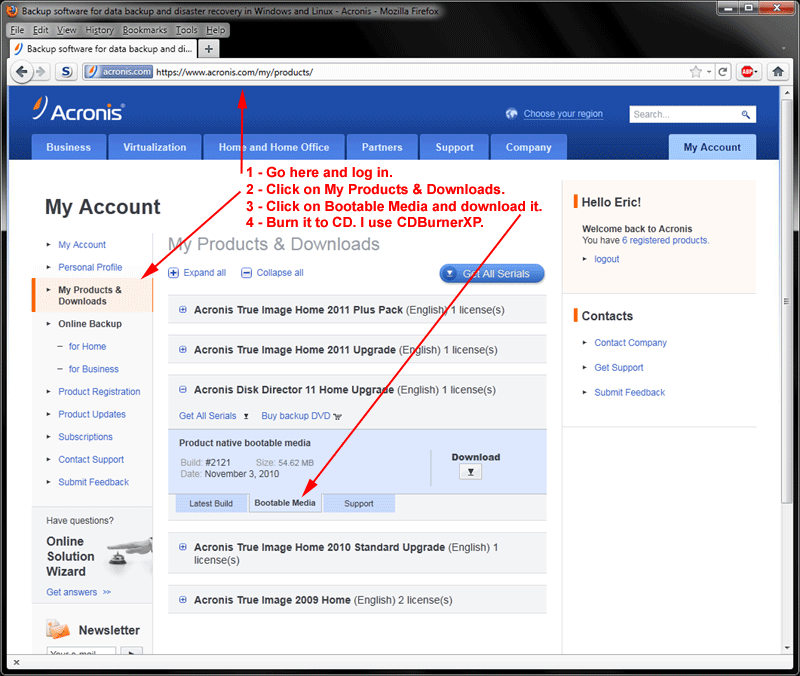Open the Company navigation tab

pyautogui.click(x=529, y=147)
